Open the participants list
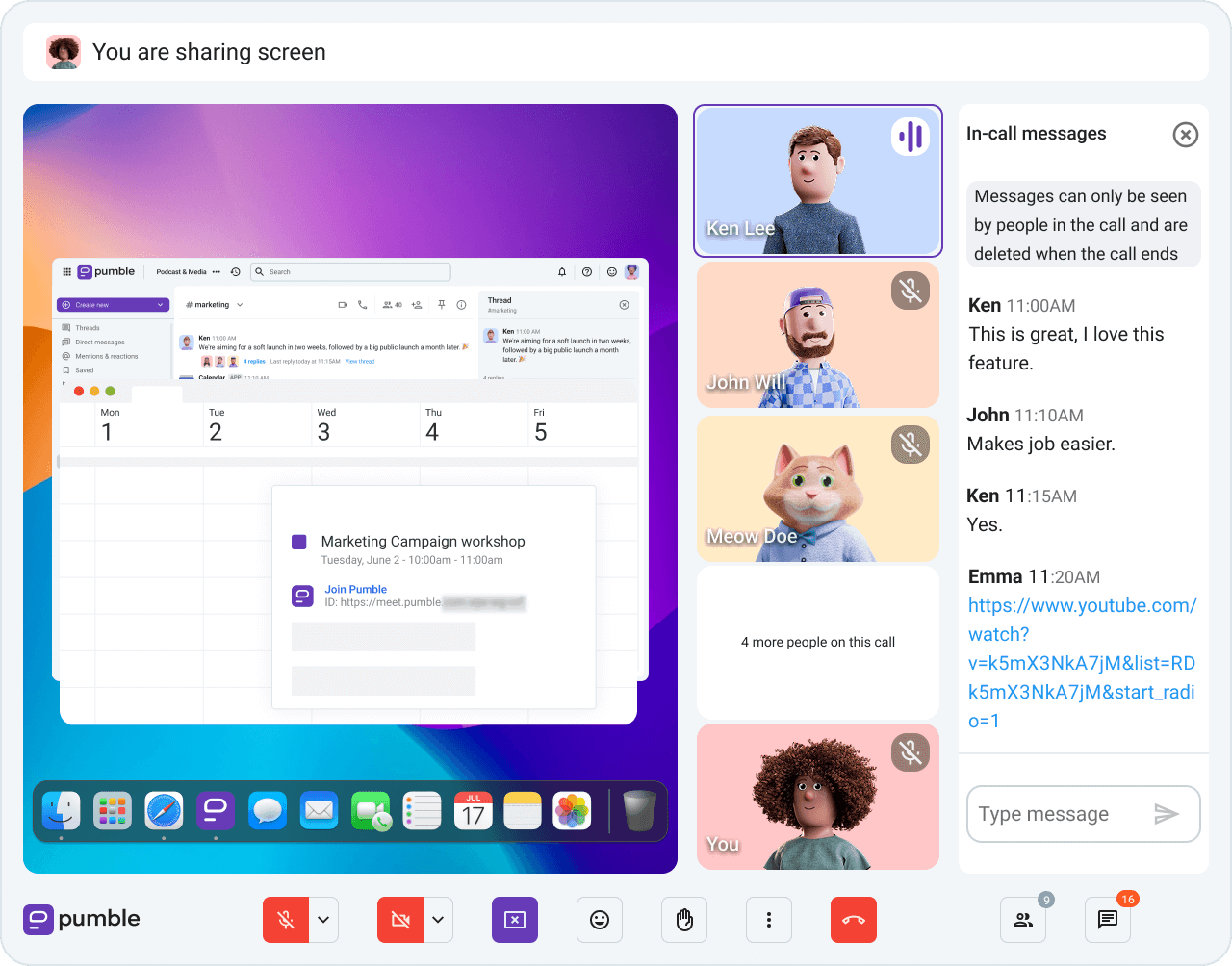This screenshot has height=966, width=1232. coord(1023,920)
